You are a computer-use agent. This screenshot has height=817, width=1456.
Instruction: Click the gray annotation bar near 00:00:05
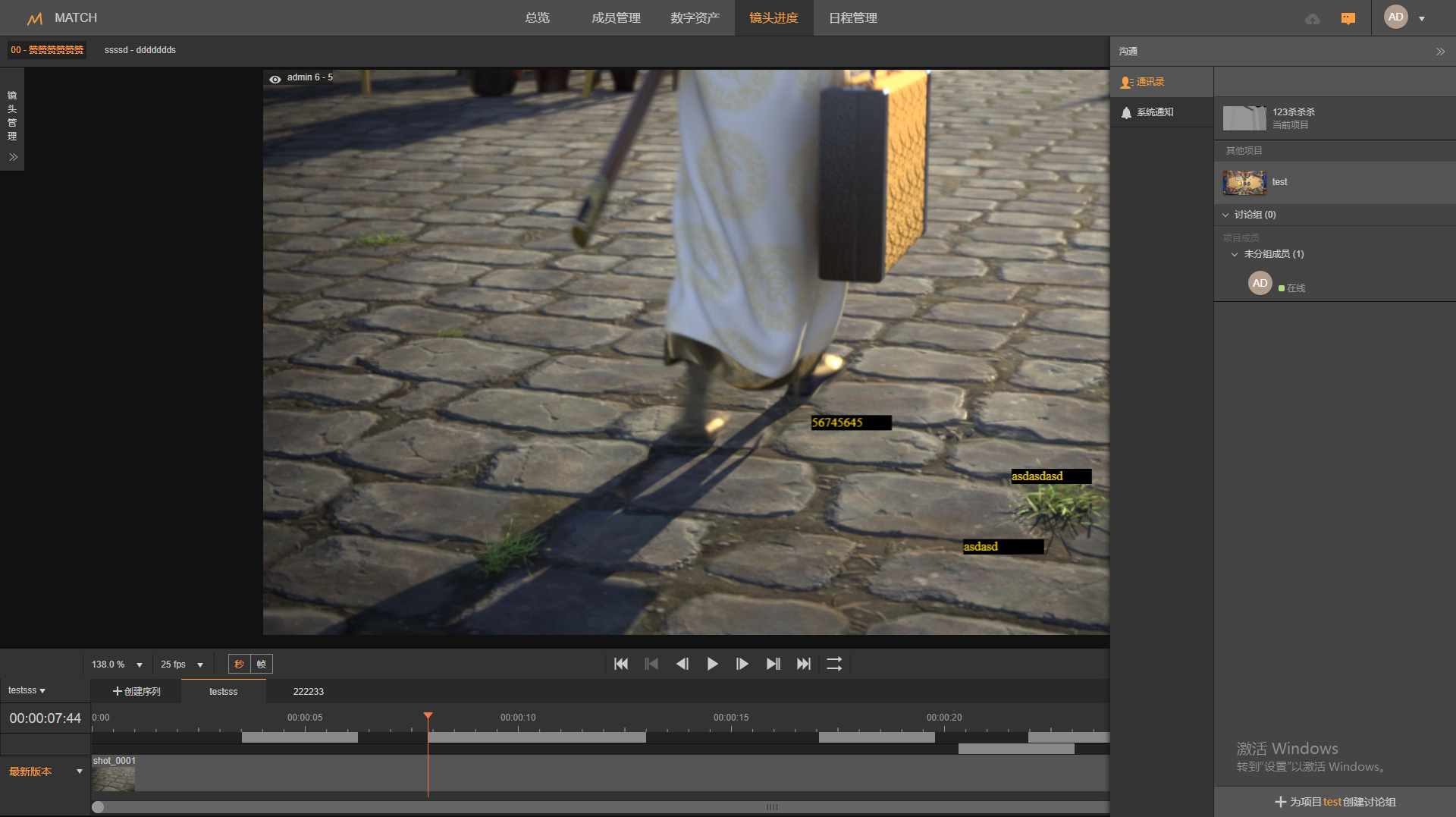(x=300, y=737)
